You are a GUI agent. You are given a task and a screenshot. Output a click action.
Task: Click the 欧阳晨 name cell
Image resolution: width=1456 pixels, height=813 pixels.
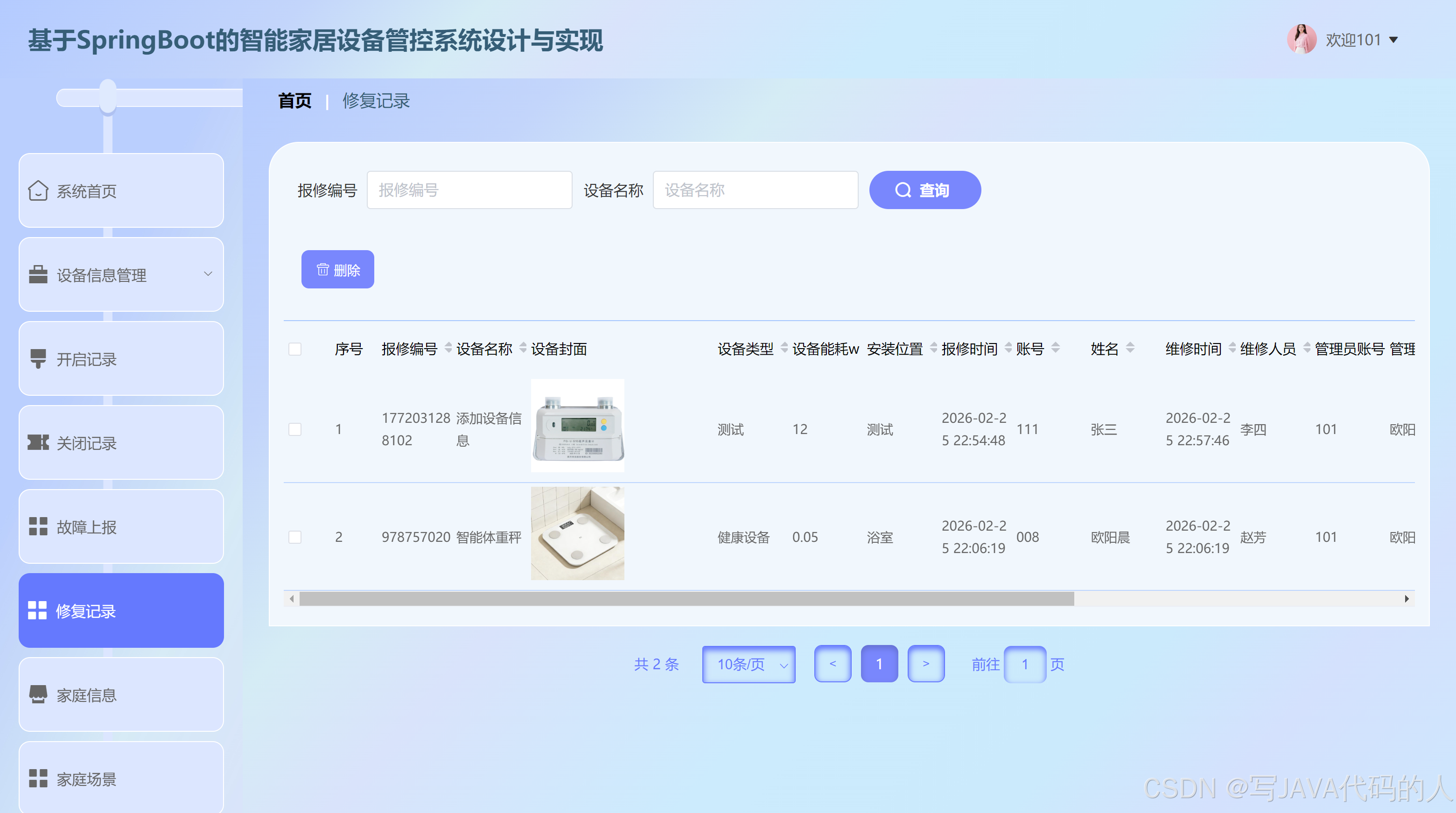point(1110,537)
